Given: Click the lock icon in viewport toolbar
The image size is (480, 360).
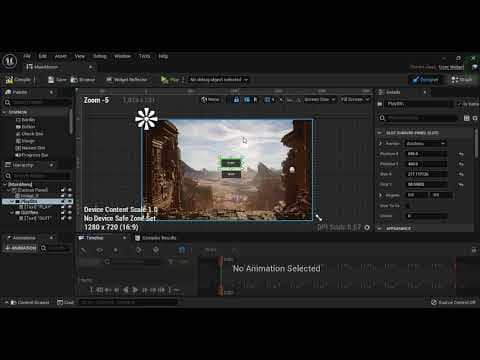Looking at the screenshot, I should point(236,99).
